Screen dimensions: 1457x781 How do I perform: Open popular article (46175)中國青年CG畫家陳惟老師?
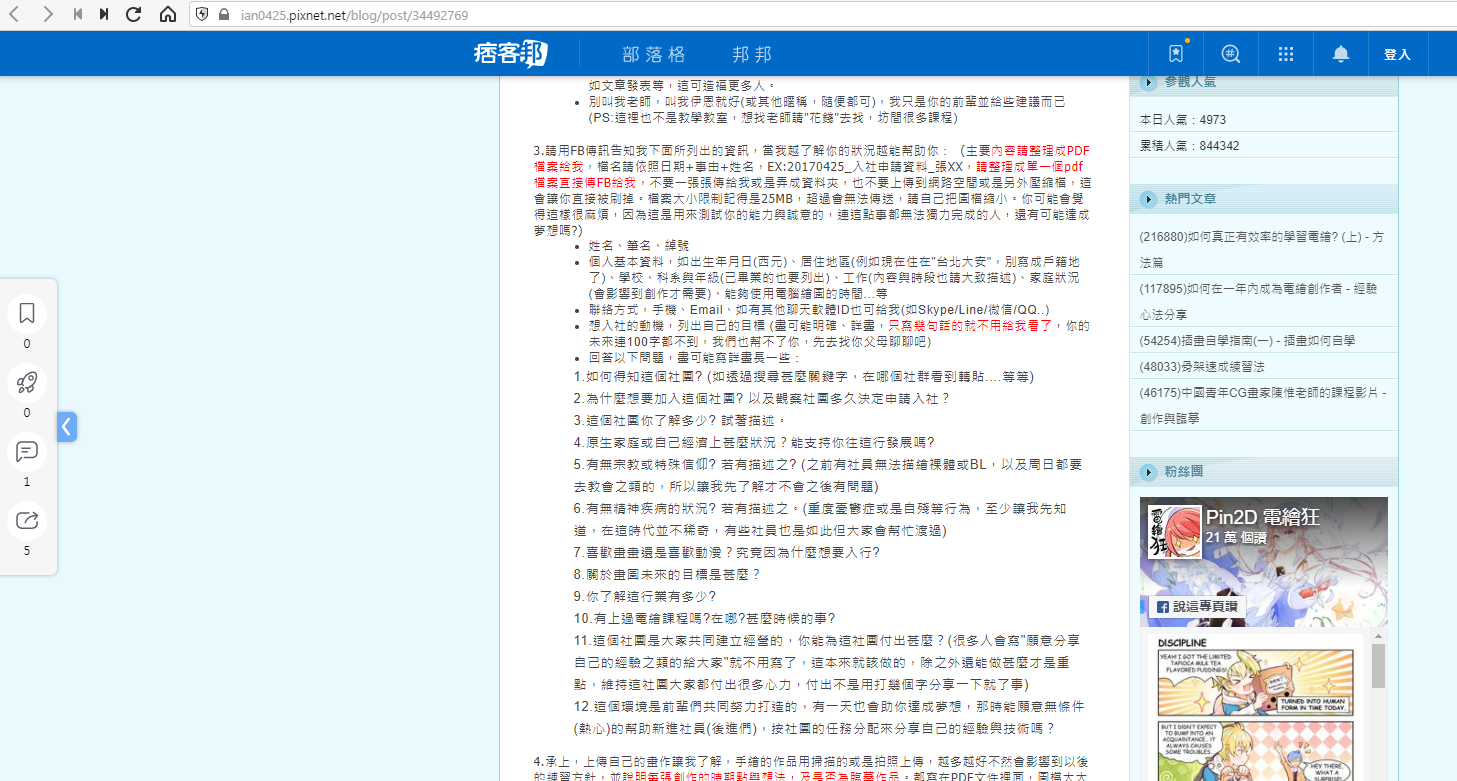[x=1263, y=406]
